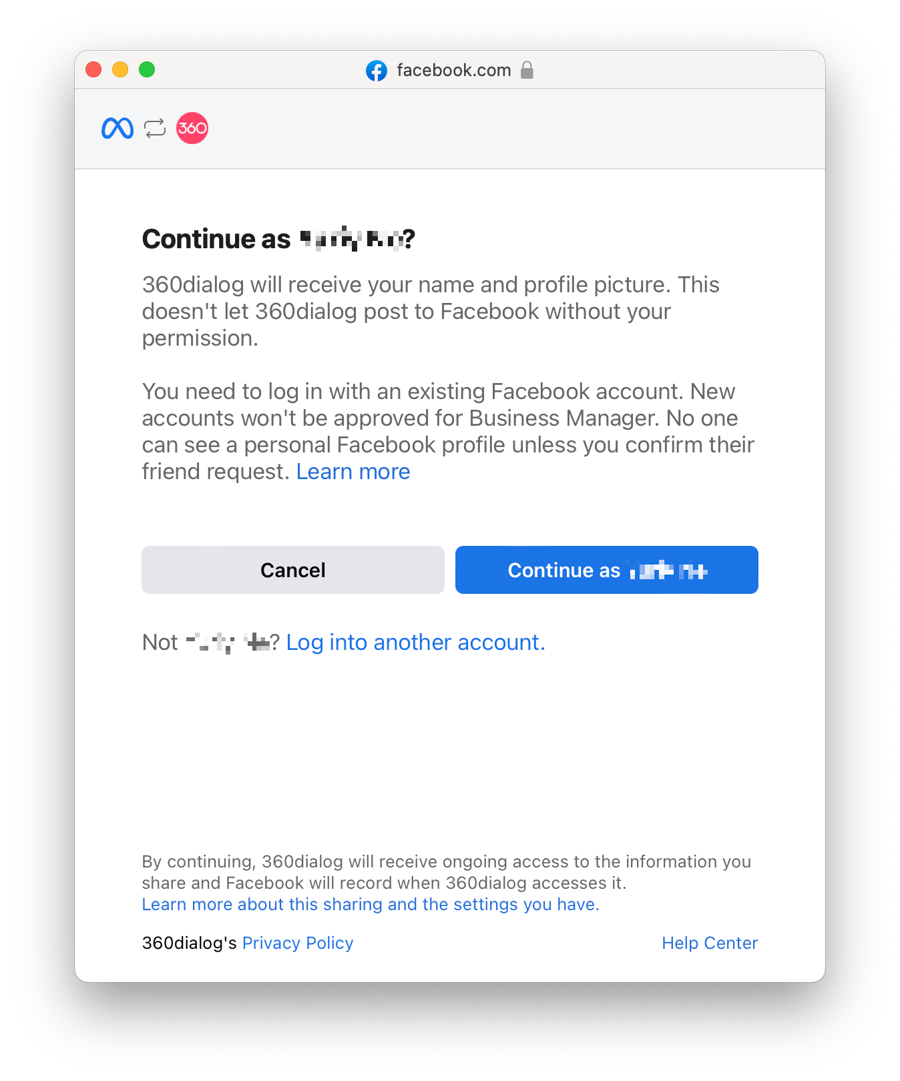900x1081 pixels.
Task: Open 360dialog's Privacy Policy
Action: pyautogui.click(x=298, y=943)
